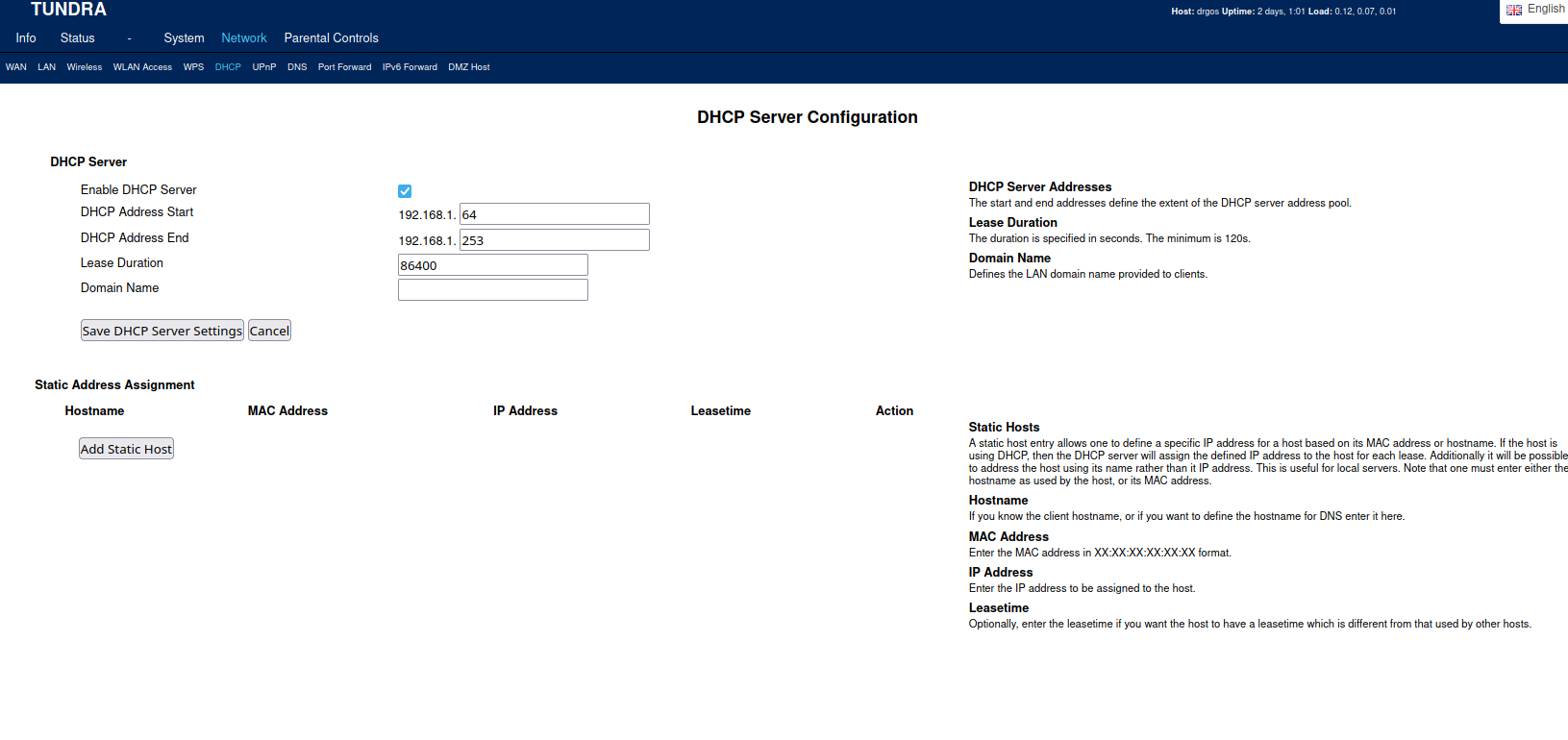Image resolution: width=1568 pixels, height=740 pixels.
Task: Click the DHCP Address Start input field
Action: 555,214
